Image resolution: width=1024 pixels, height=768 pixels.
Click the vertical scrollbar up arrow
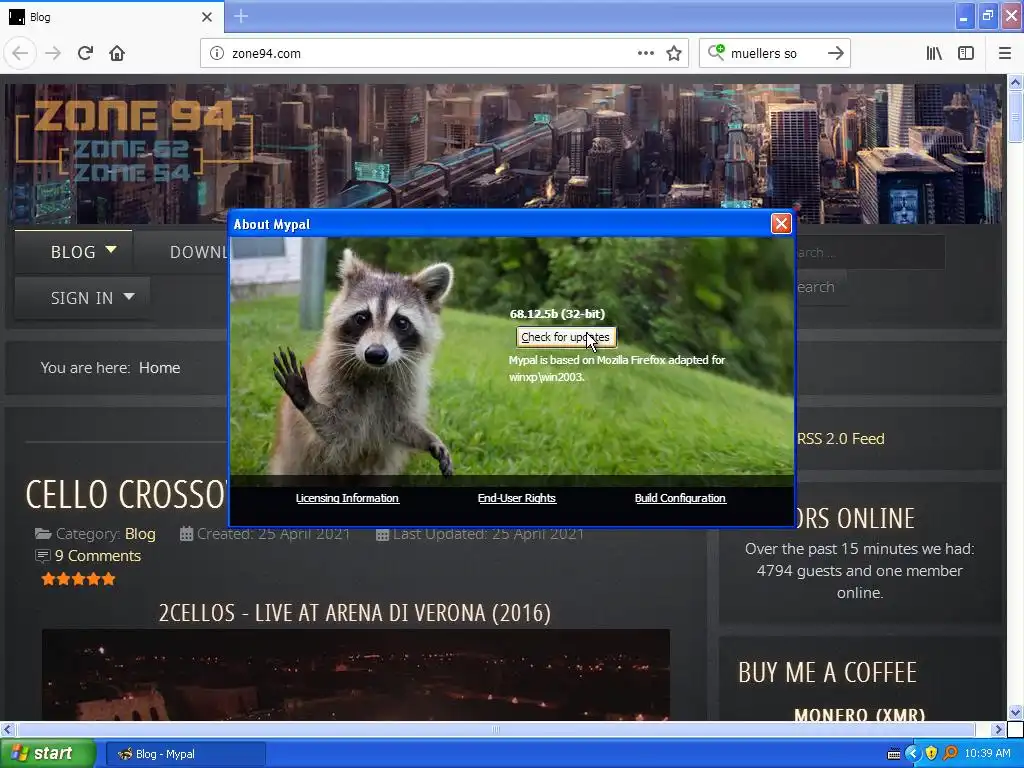click(1016, 82)
